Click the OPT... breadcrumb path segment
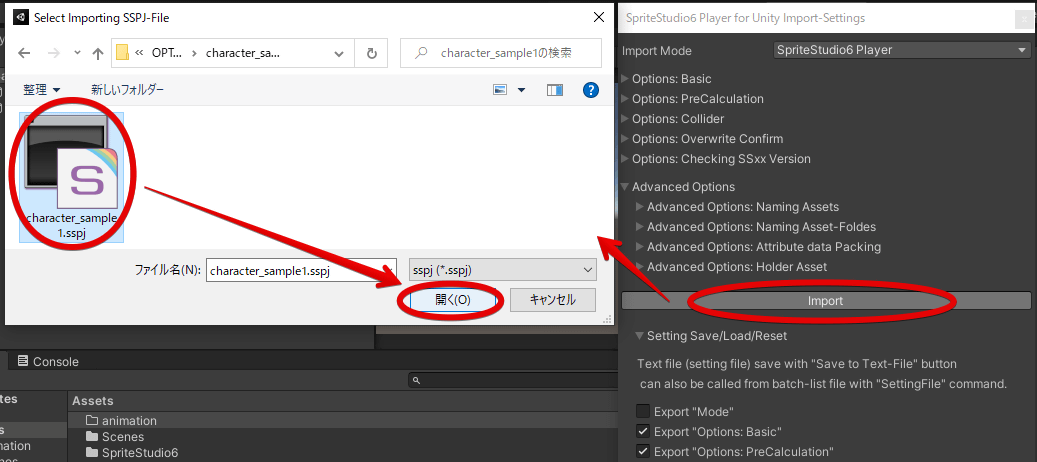Image resolution: width=1037 pixels, height=462 pixels. click(166, 54)
